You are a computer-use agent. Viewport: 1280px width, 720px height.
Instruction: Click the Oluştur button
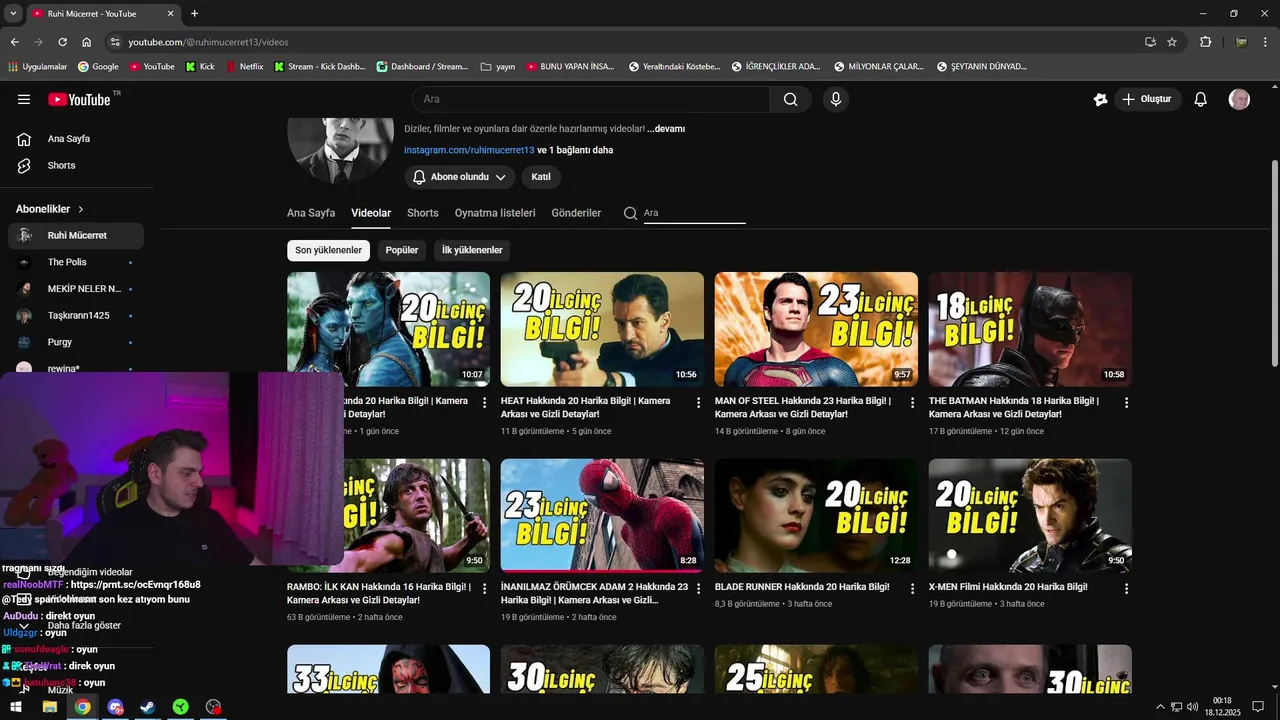(x=1147, y=99)
